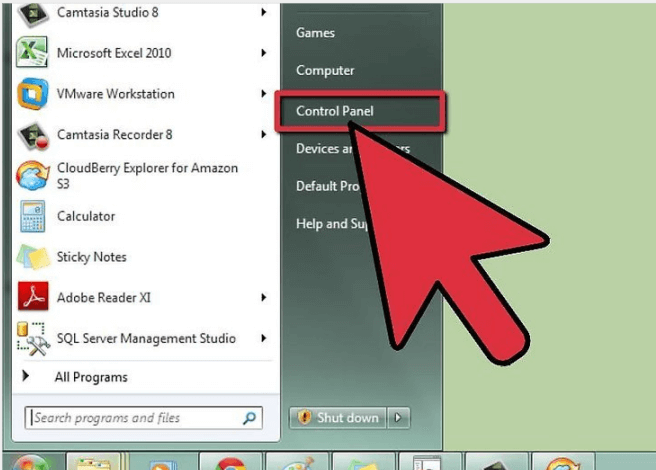Click the VMware Workstation label

pyautogui.click(x=116, y=94)
